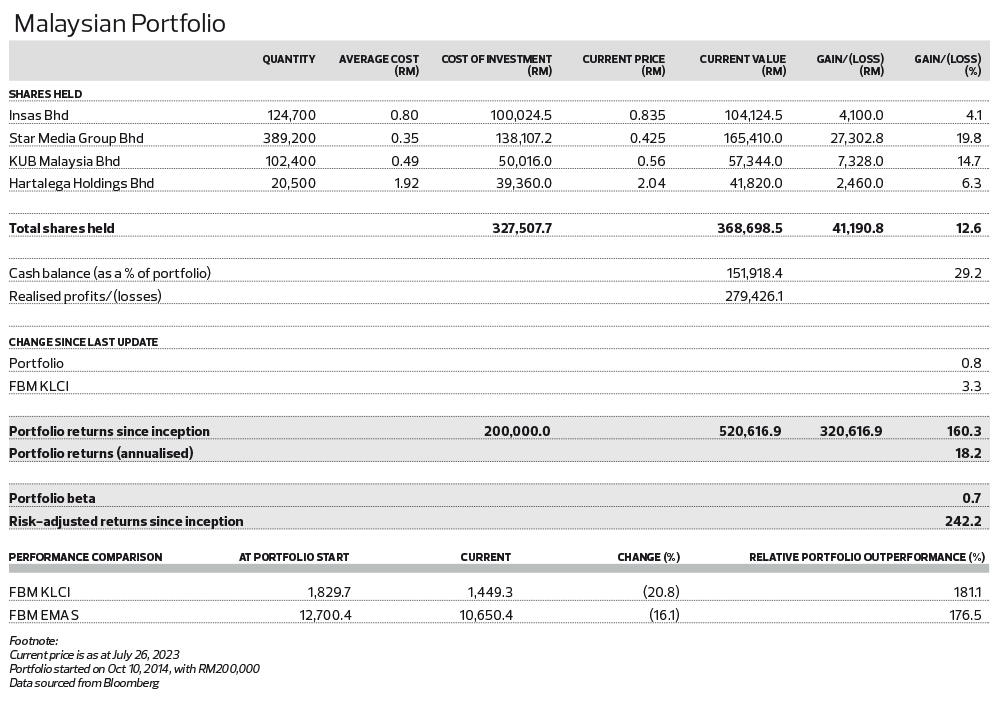This screenshot has width=1000, height=703.
Task: Click the Data sourced from Bloomberg footnote
Action: 84,683
